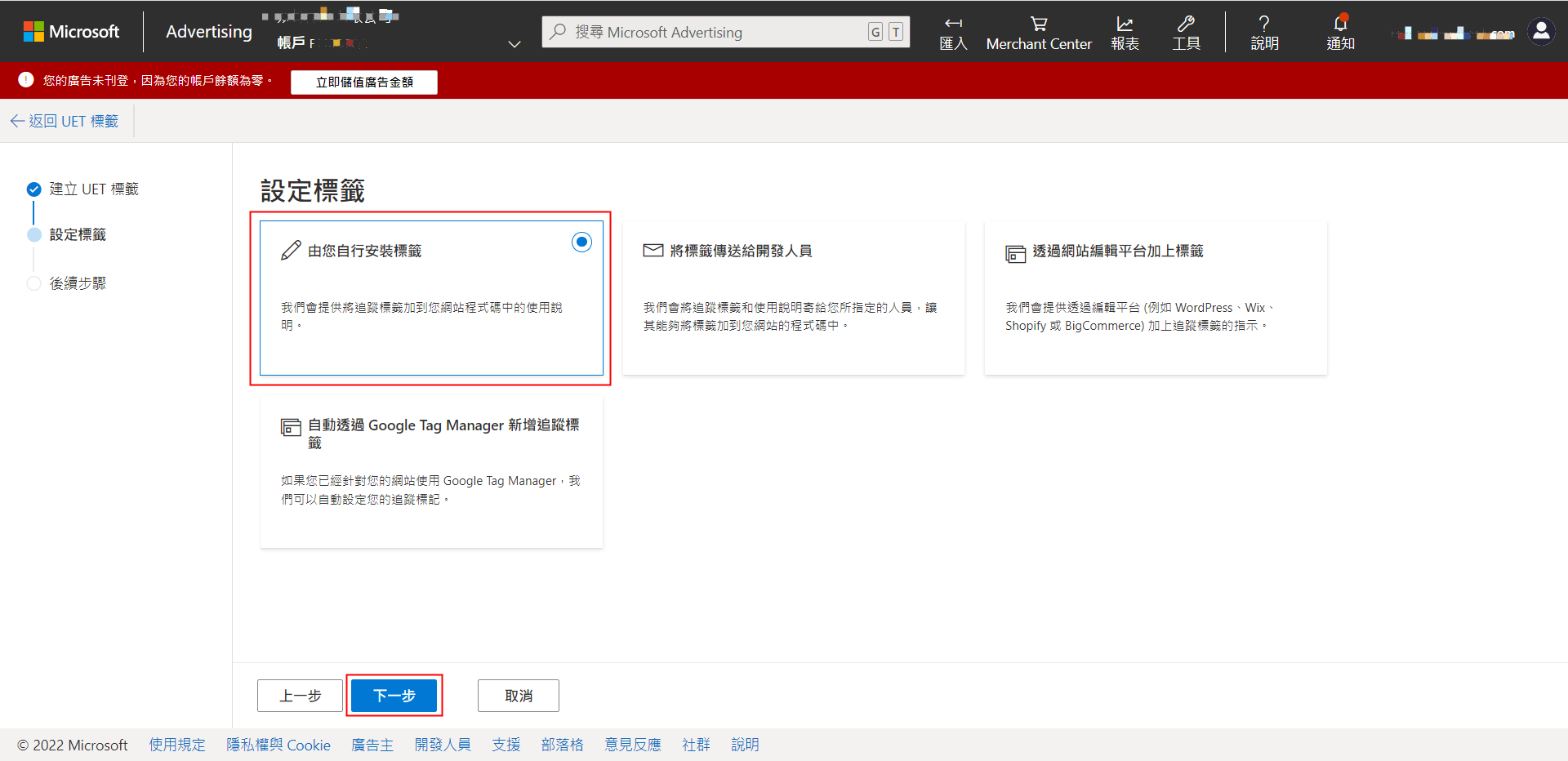Choose the 透過網站編輯平台加上標籤 card
The width and height of the screenshot is (1568, 761).
coord(1156,298)
